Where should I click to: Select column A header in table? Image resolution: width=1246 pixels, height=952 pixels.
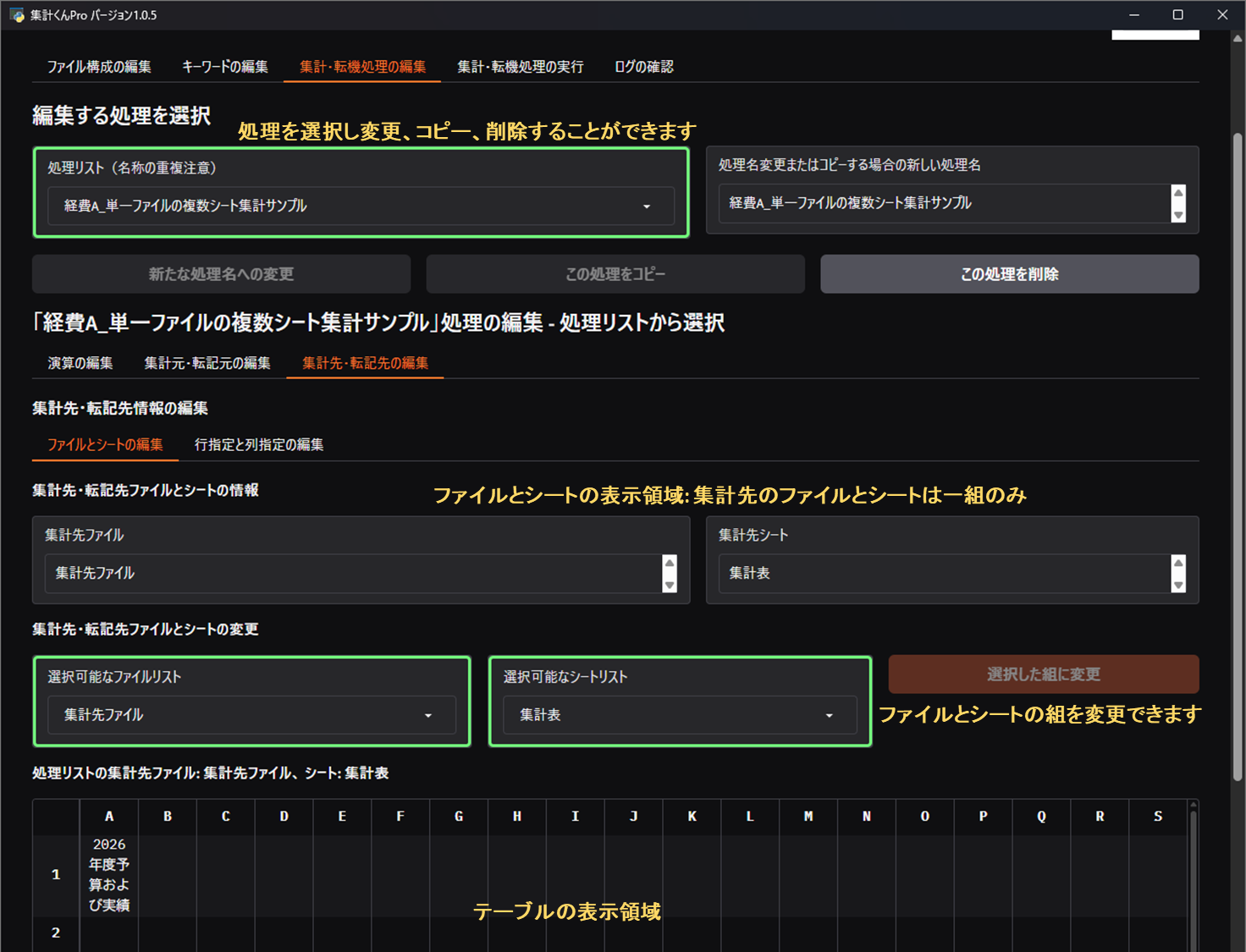pos(109,817)
